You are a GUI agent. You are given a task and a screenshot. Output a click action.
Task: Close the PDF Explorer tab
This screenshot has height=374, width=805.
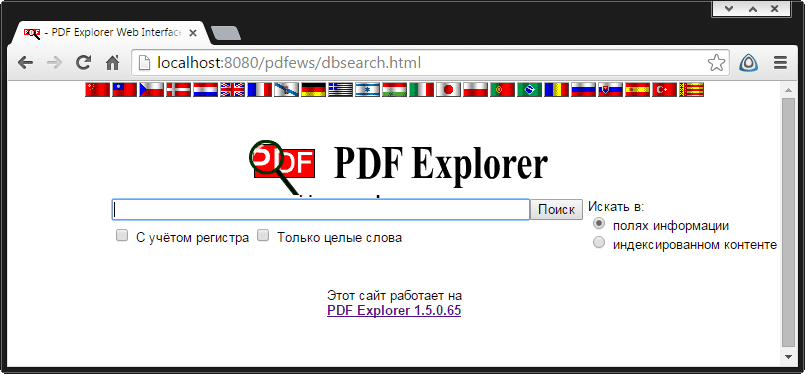(193, 33)
